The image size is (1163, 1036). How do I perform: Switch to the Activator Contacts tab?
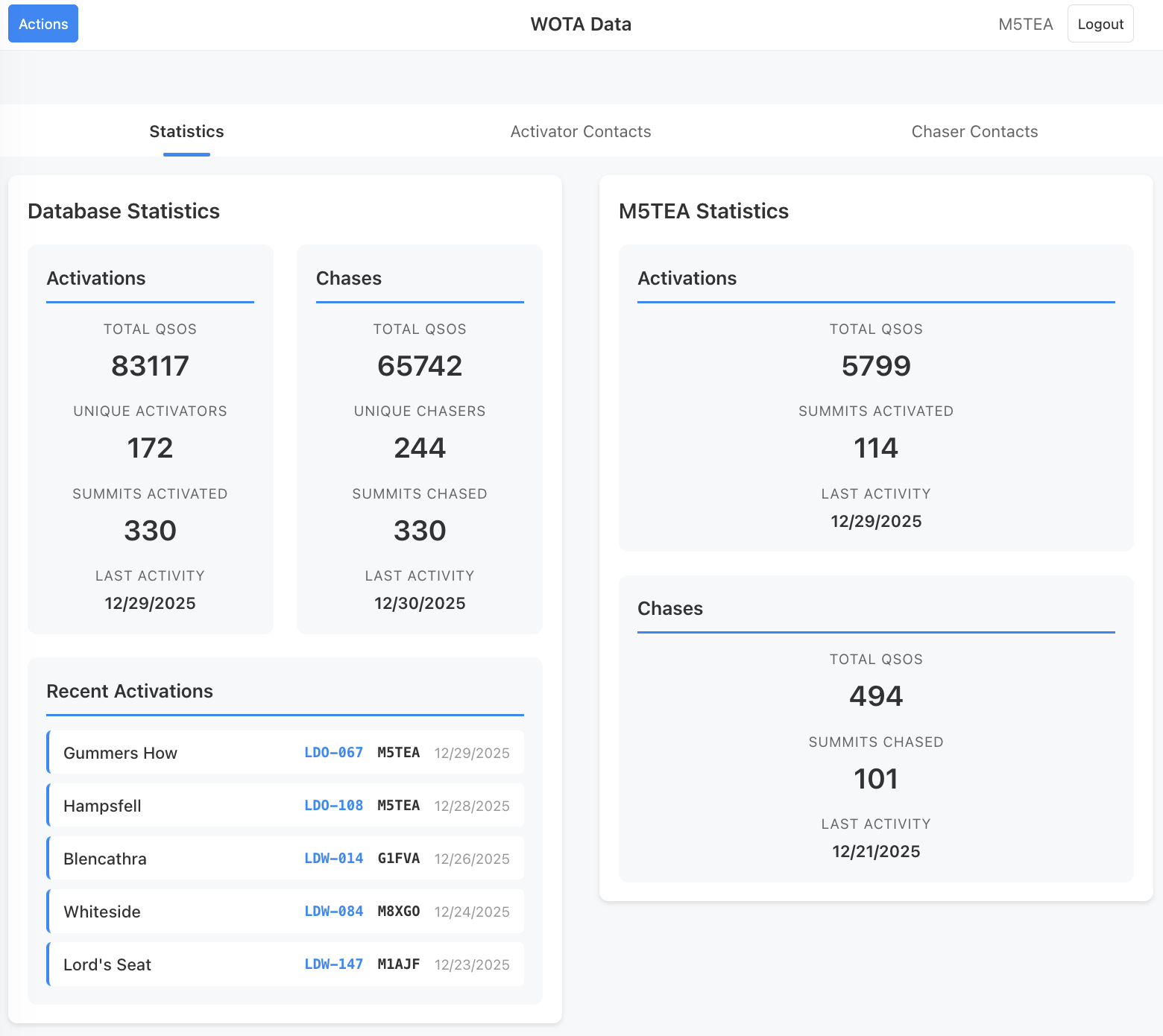pos(580,132)
